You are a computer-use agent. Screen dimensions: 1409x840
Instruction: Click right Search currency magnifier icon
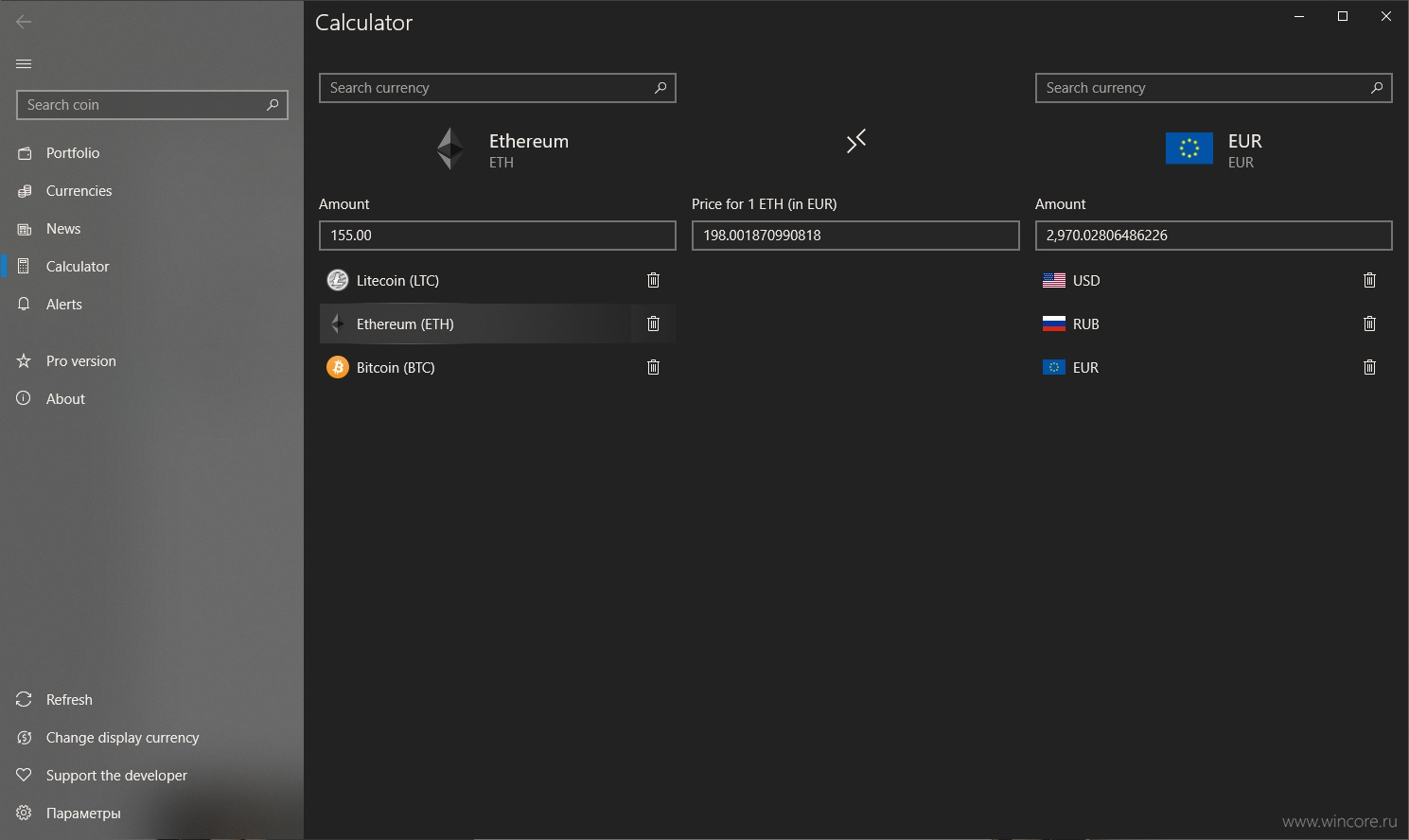tap(1377, 88)
